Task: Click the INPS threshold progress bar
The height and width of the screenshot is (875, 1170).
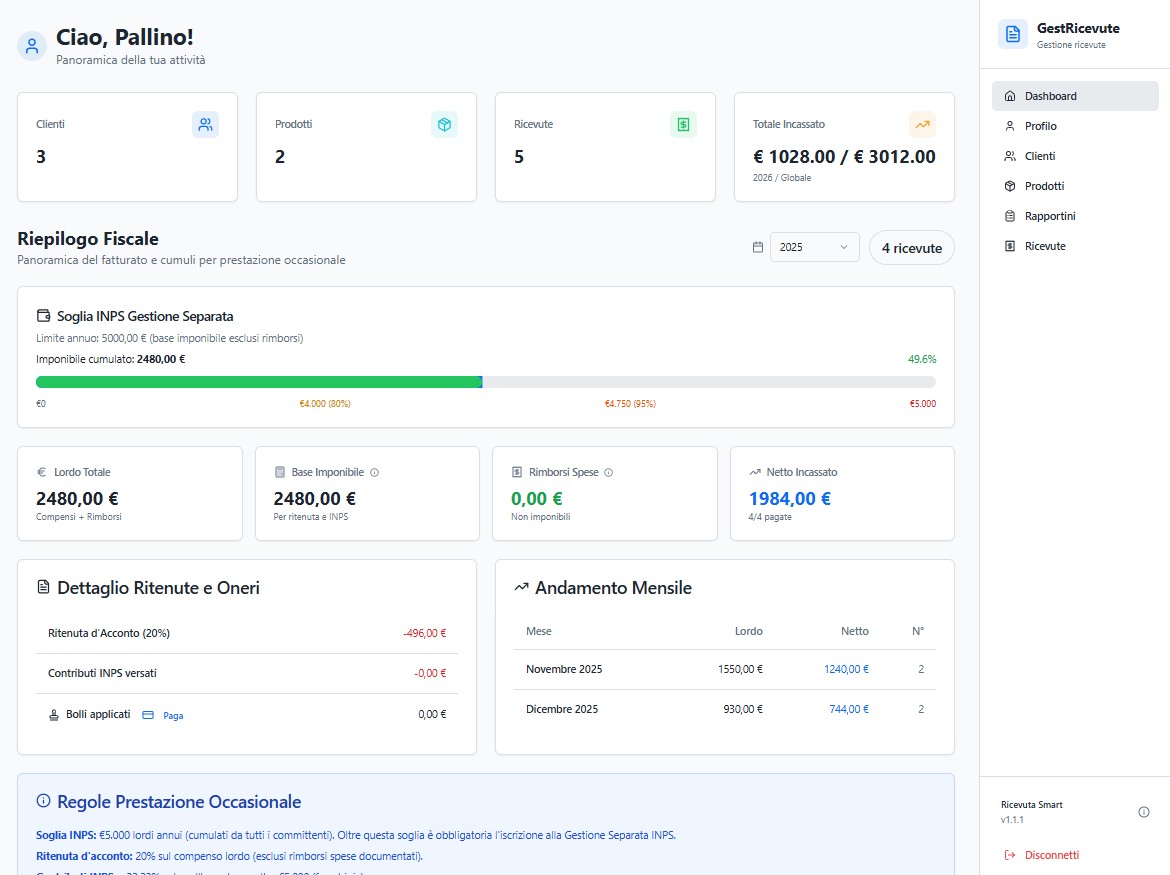Action: point(485,382)
